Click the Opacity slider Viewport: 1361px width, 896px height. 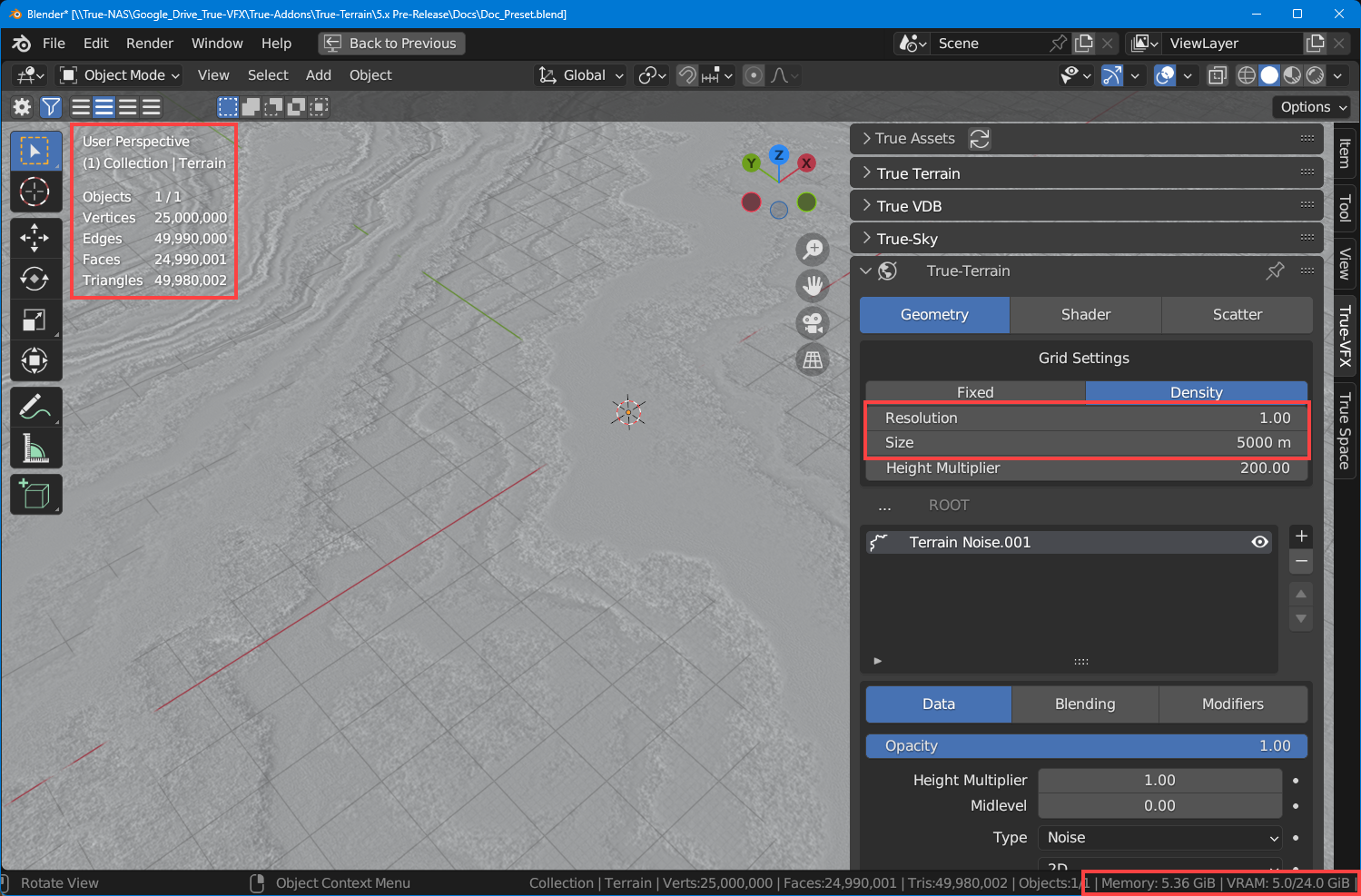pyautogui.click(x=1086, y=745)
